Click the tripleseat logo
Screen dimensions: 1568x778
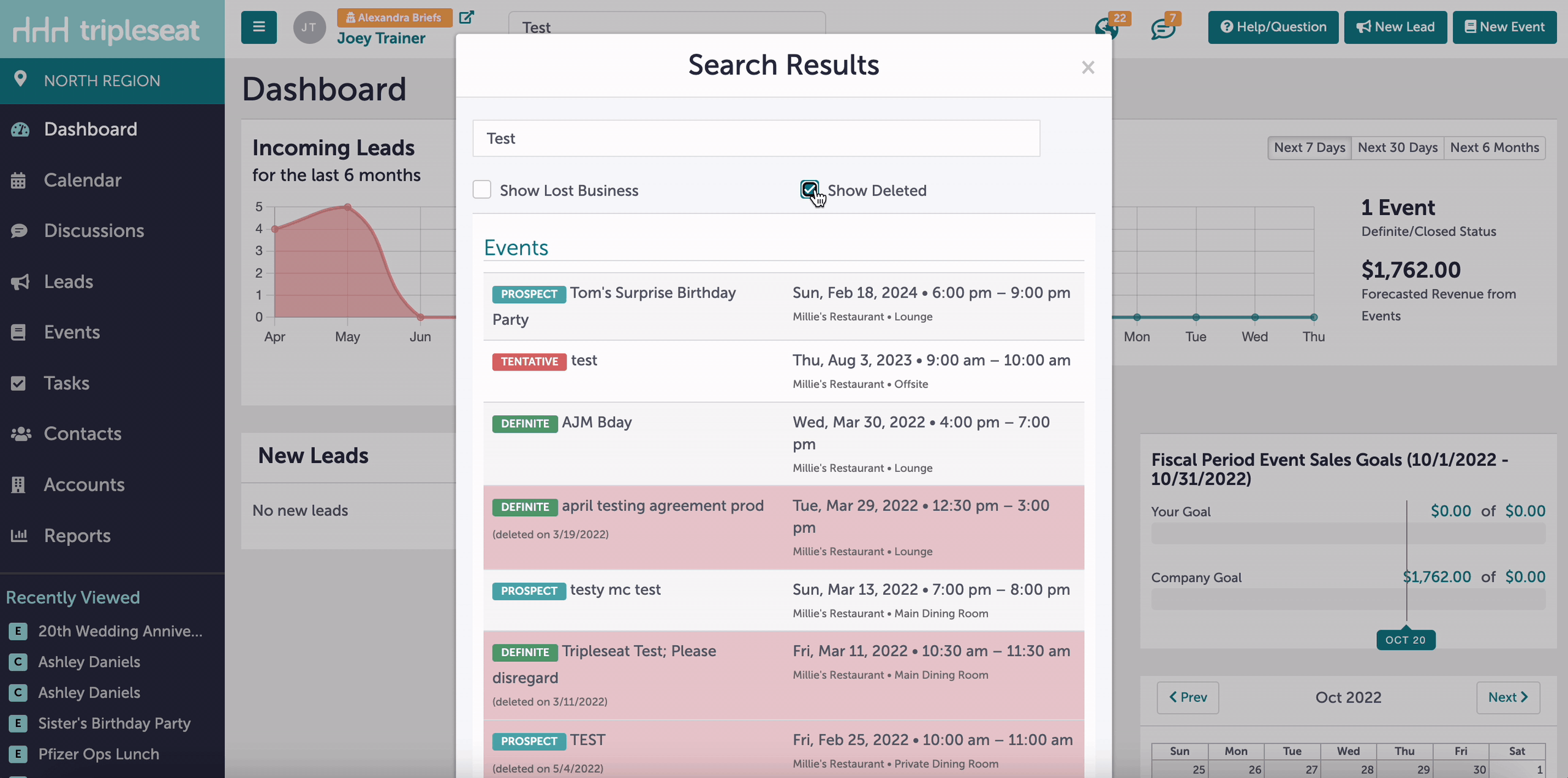tap(107, 29)
